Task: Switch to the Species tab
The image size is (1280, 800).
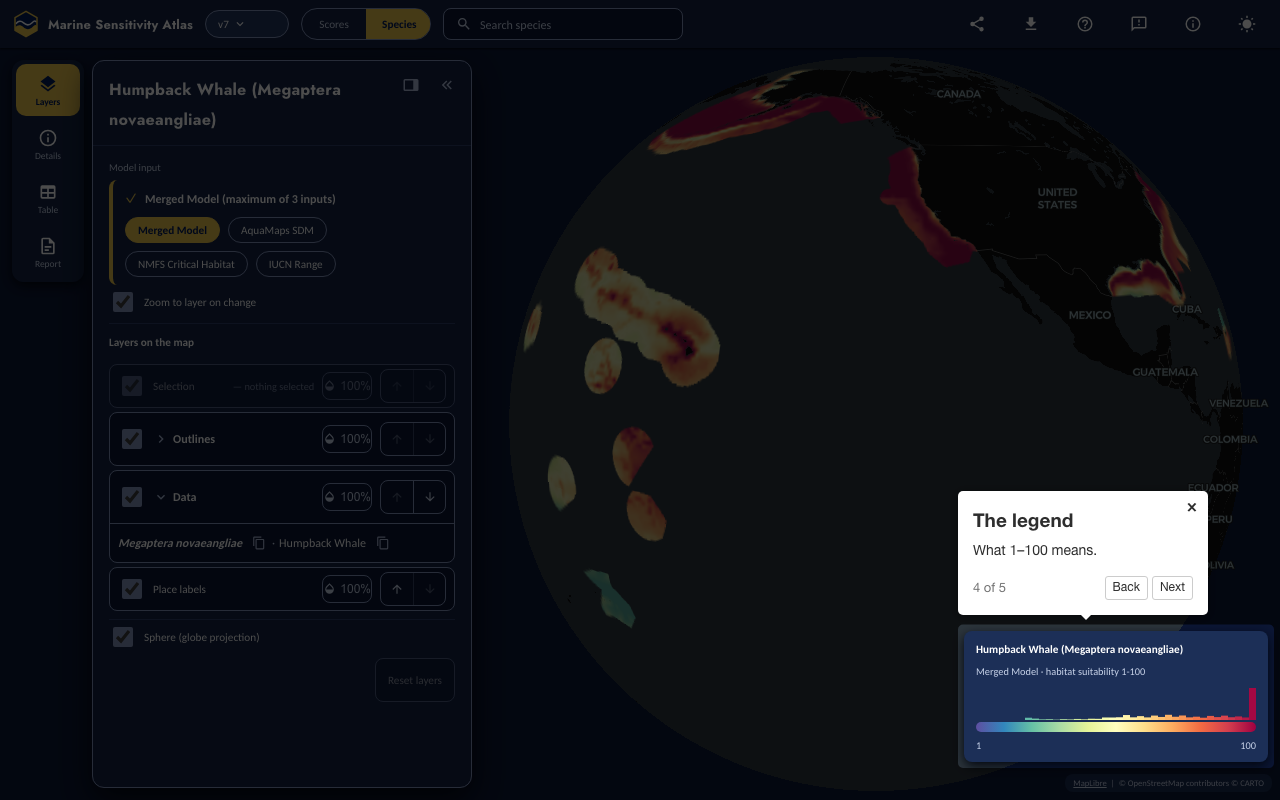Action: point(399,24)
